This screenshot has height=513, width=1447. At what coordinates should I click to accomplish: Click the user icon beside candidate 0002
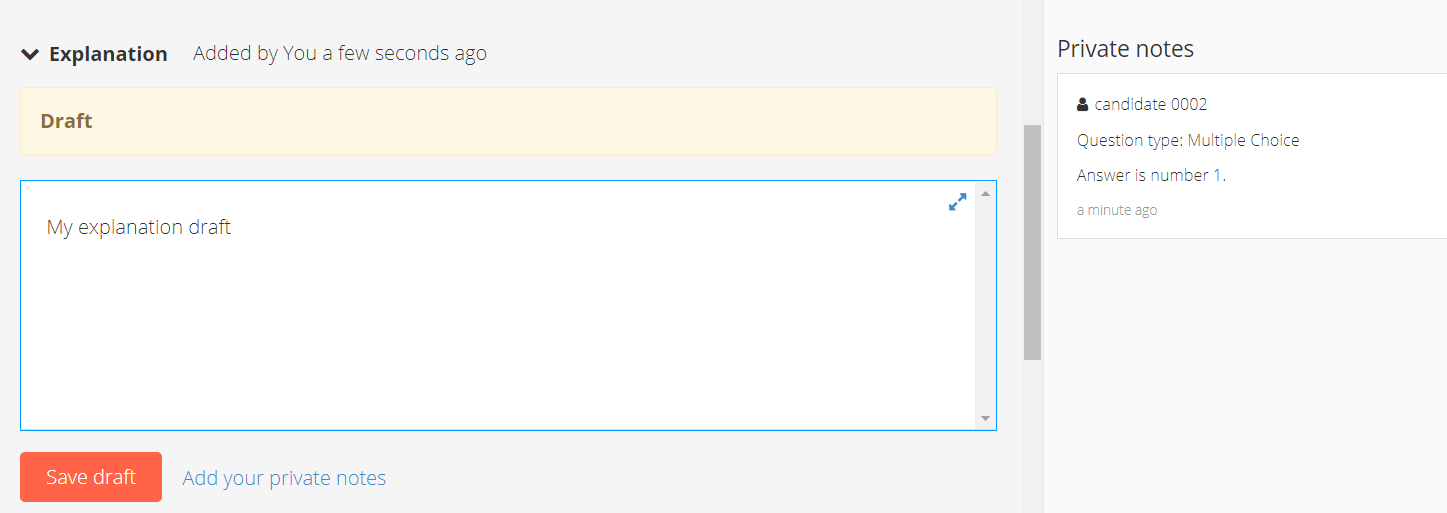tap(1082, 104)
